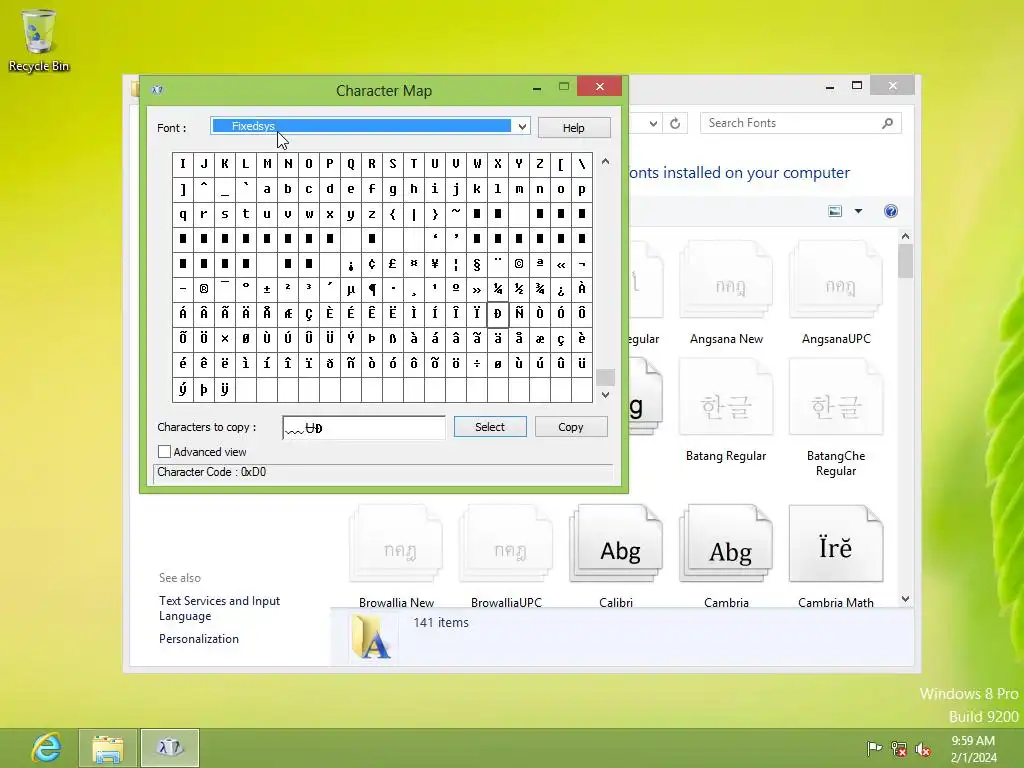Pick the Ð character in the grid
Image resolution: width=1024 pixels, height=768 pixels.
[498, 314]
